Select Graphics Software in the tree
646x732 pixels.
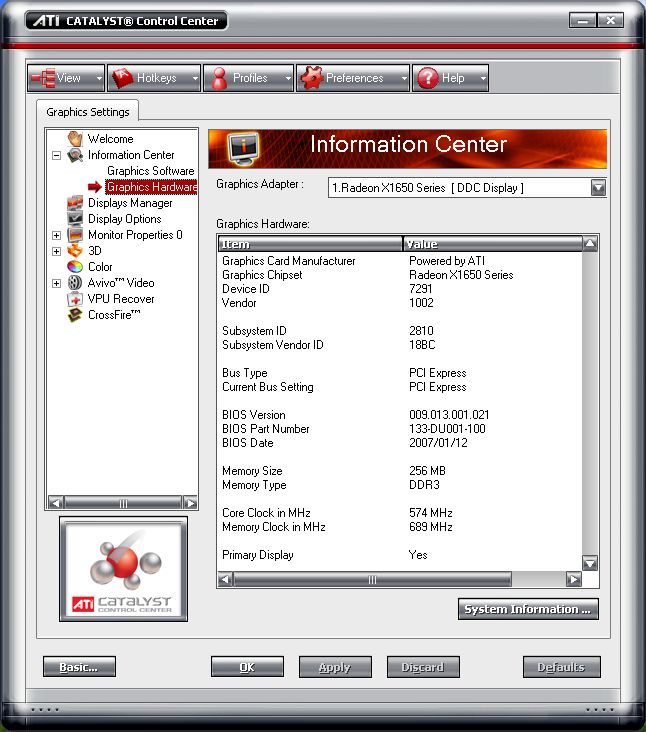[x=150, y=171]
